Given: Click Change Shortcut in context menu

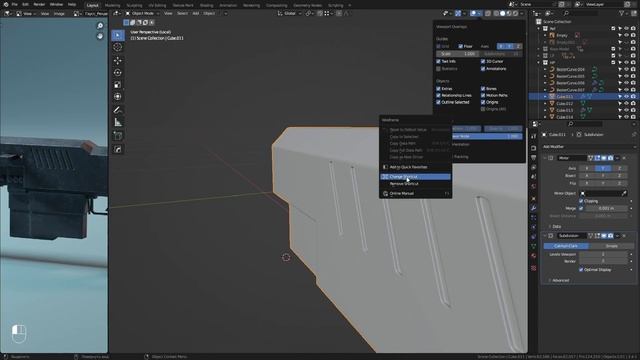Looking at the screenshot, I should [416, 177].
